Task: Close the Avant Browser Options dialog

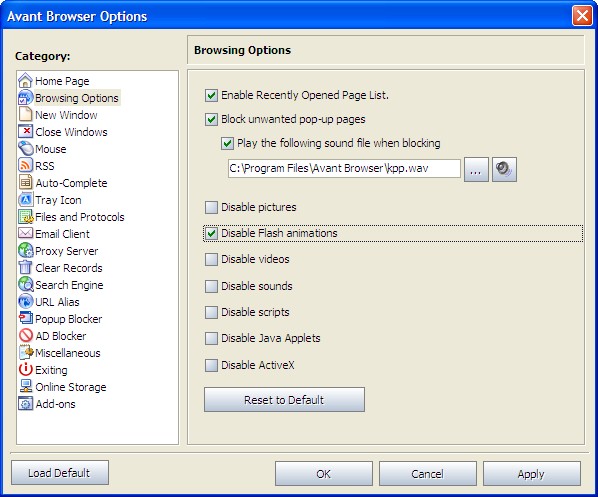Action: [582, 16]
